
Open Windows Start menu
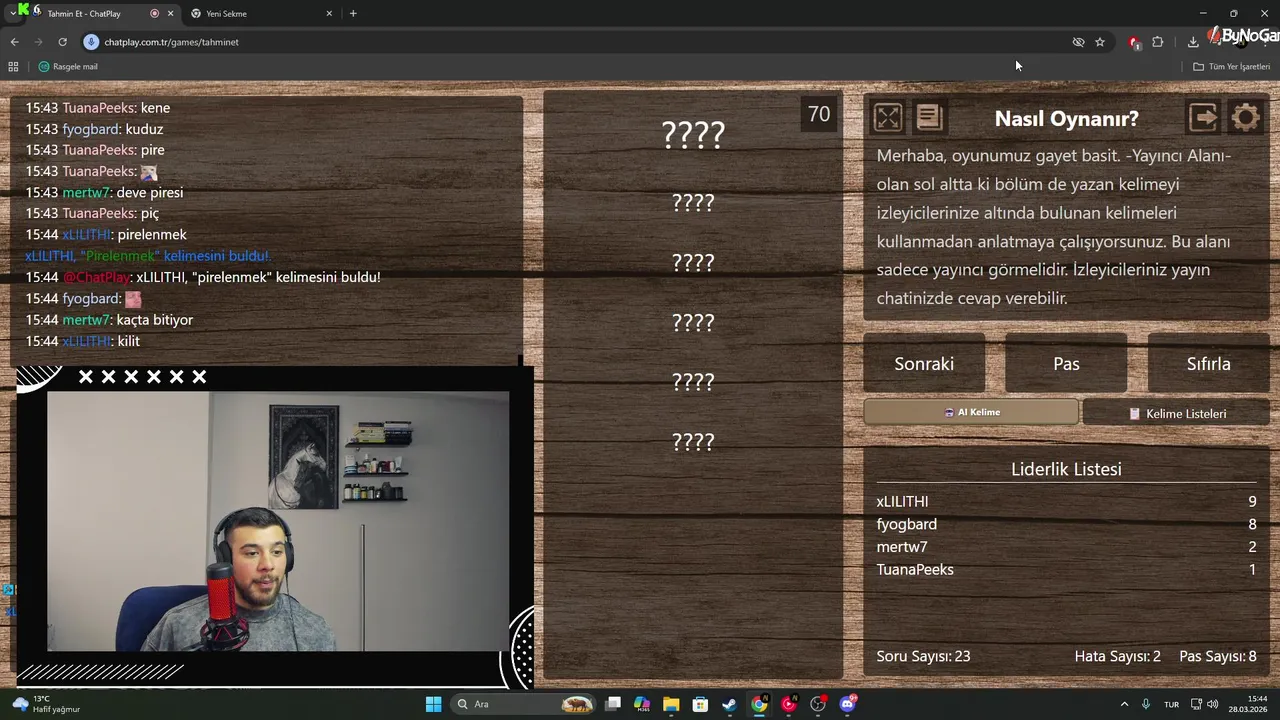pyautogui.click(x=433, y=704)
